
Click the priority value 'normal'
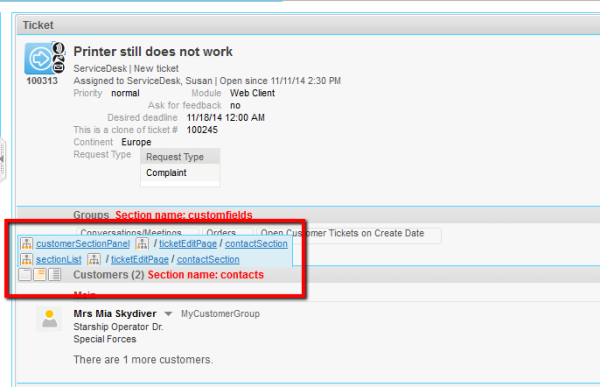click(125, 93)
